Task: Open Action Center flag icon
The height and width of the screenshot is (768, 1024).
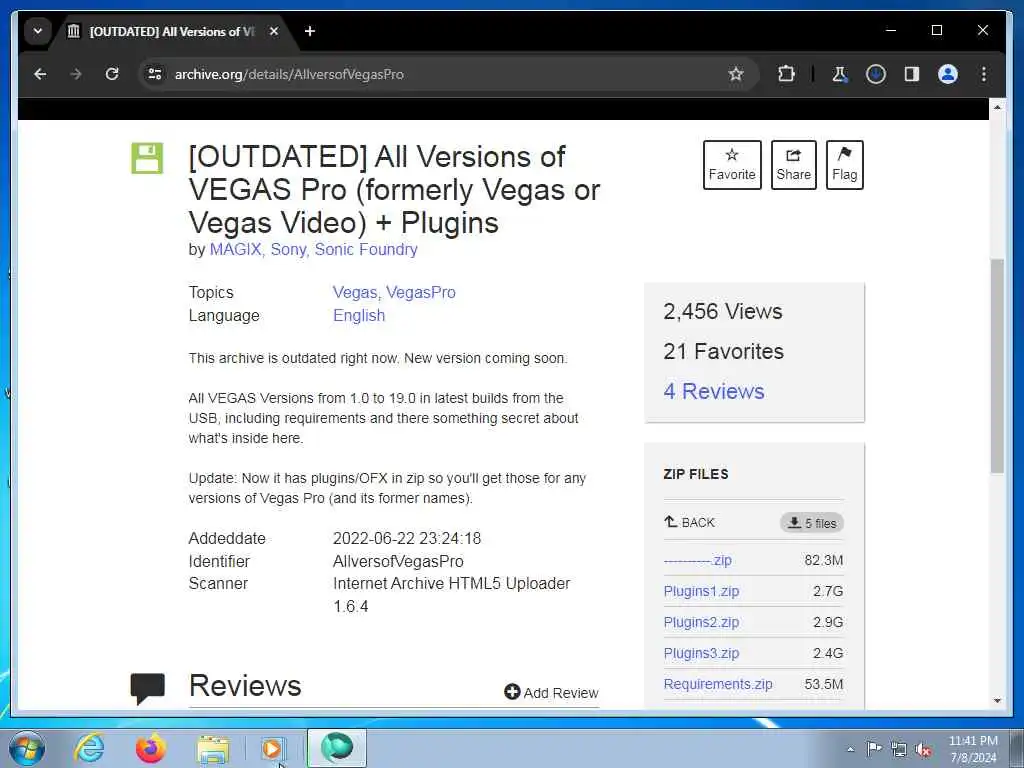Action: click(874, 749)
